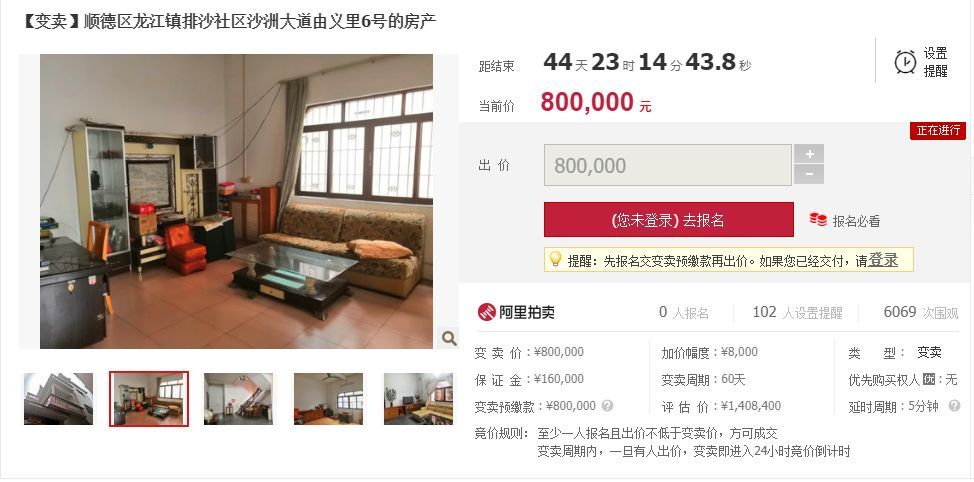This screenshot has width=974, height=482.
Task: Decrease bid with the minus button
Action: 809,175
